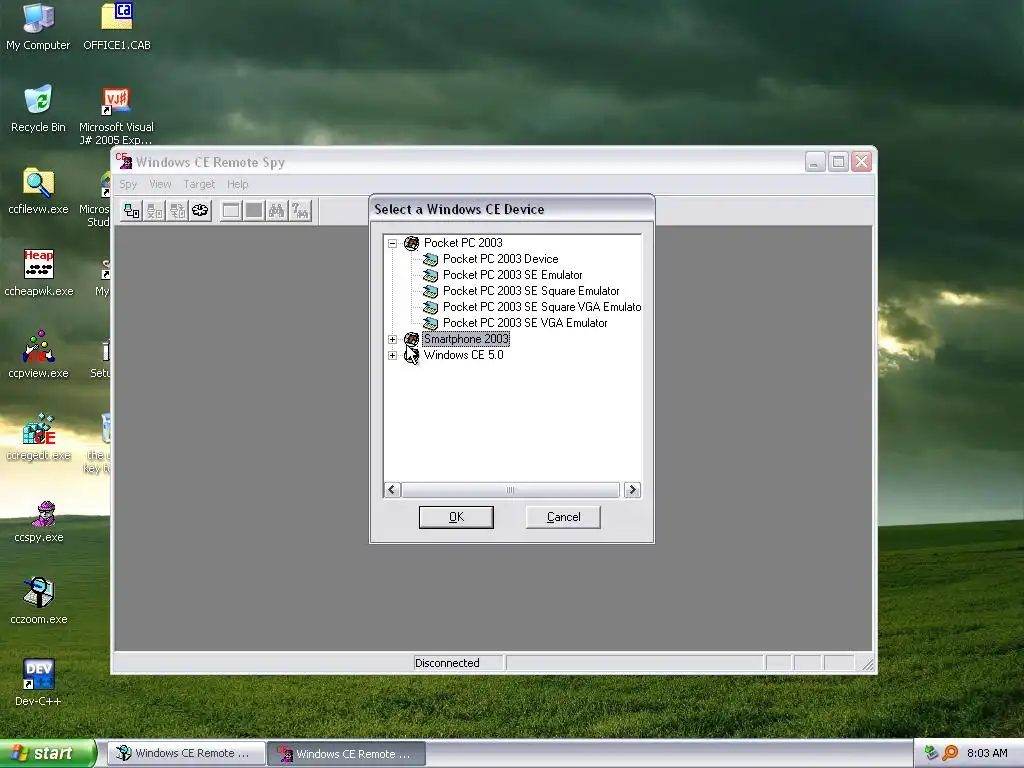Select the Dev-C++ desktop shortcut
Image resolution: width=1024 pixels, height=768 pixels.
tap(38, 682)
